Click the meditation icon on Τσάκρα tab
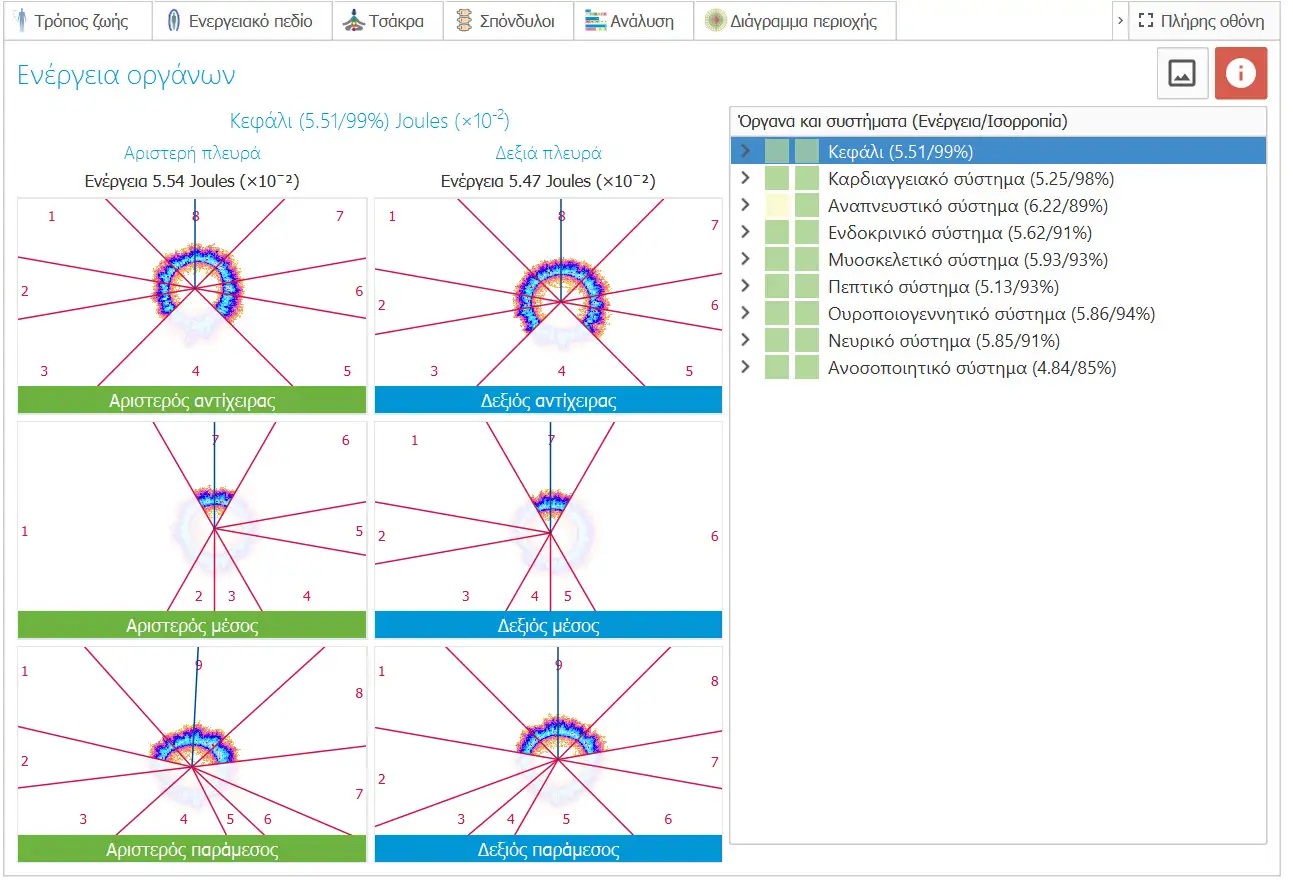The height and width of the screenshot is (889, 1293). pyautogui.click(x=354, y=21)
